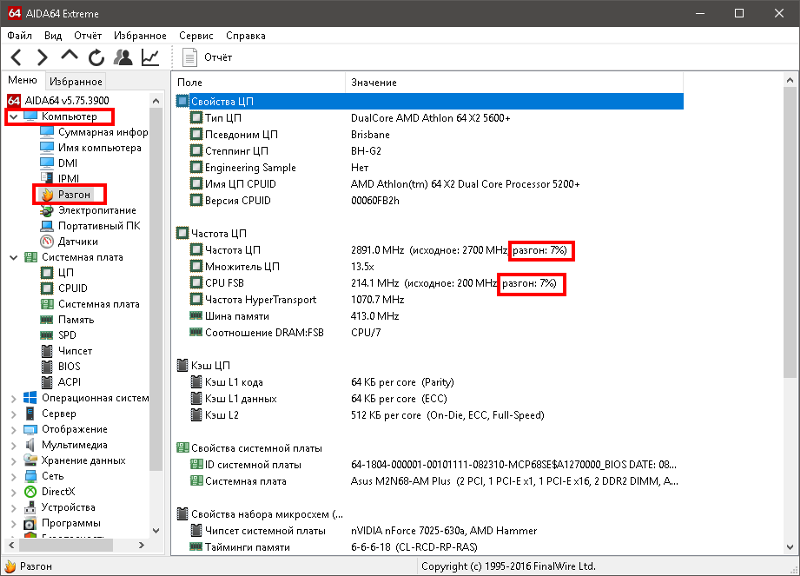This screenshot has height=576, width=800.
Task: Go up one level with the up arrow
Action: [69, 56]
